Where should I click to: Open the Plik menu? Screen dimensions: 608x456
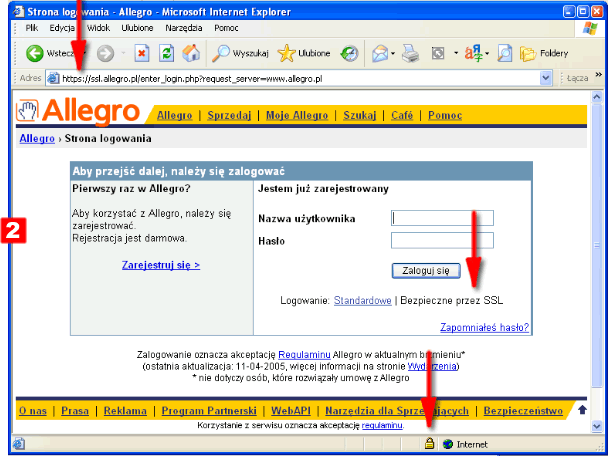click(31, 28)
